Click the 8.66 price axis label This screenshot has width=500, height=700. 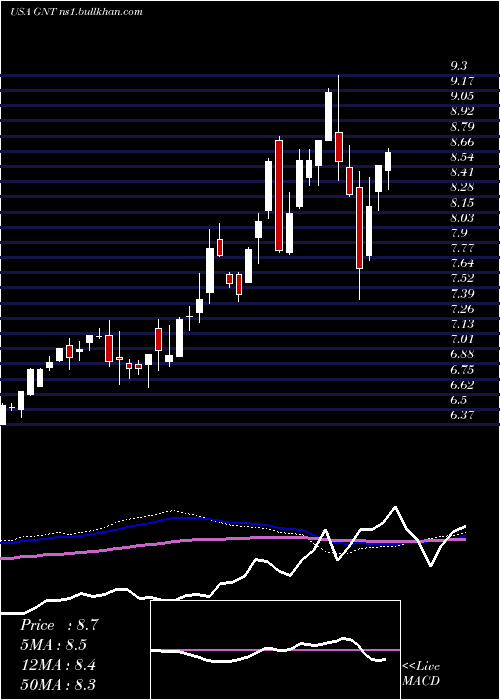tap(462, 142)
